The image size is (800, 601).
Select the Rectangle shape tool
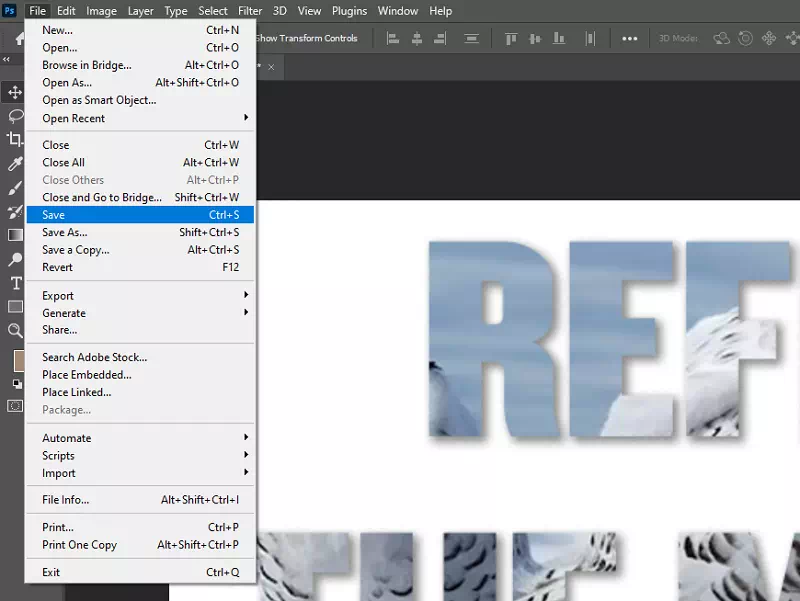15,307
